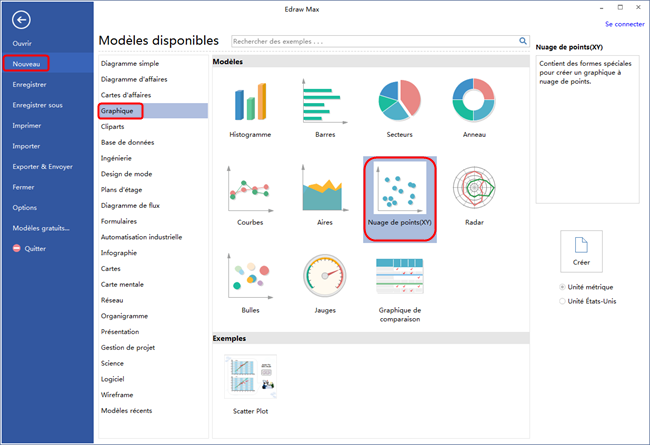Pick the Nuage de points(XY) template
Screen dimensions: 650x445
tap(400, 199)
